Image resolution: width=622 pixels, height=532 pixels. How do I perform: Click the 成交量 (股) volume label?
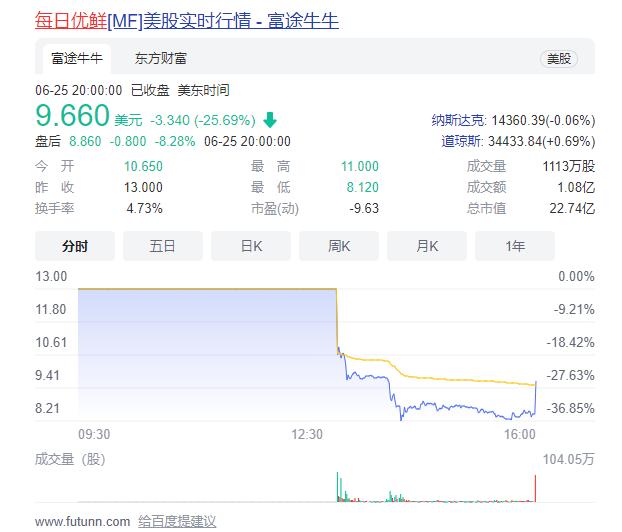click(x=70, y=459)
